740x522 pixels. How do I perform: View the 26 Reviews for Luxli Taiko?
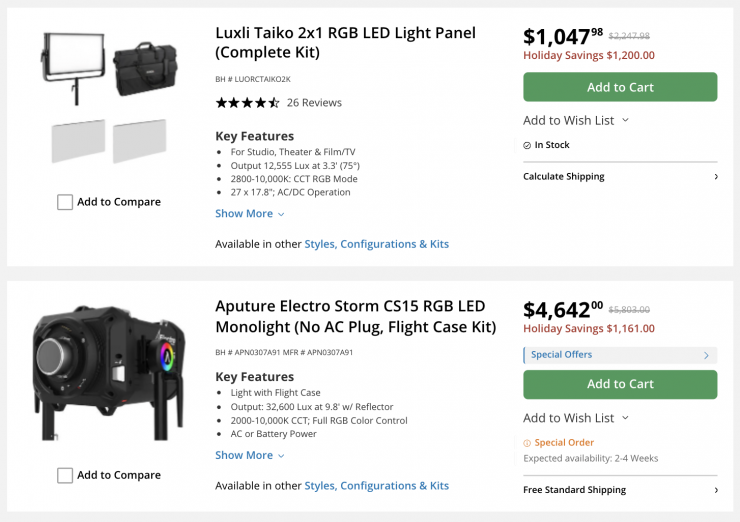click(314, 103)
